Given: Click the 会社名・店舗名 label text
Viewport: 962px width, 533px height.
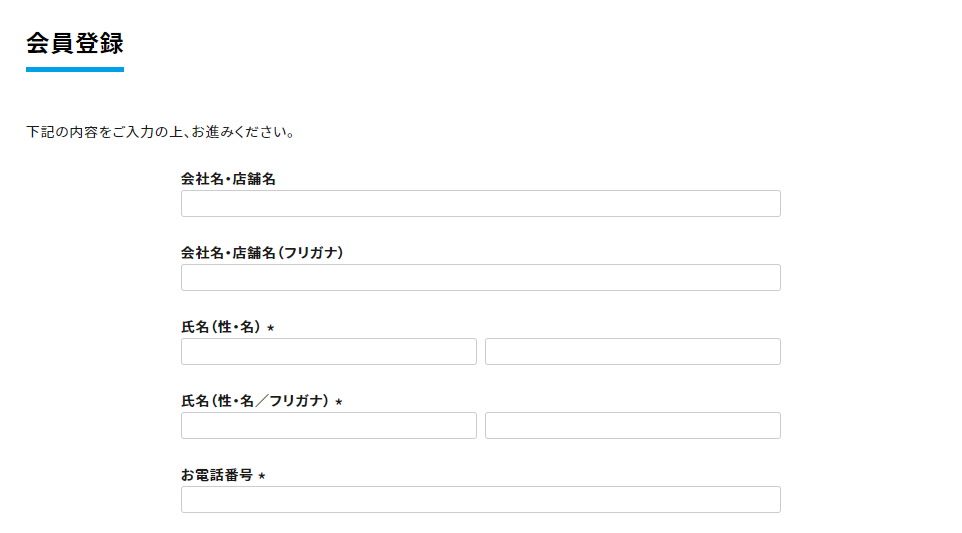Looking at the screenshot, I should click(228, 179).
